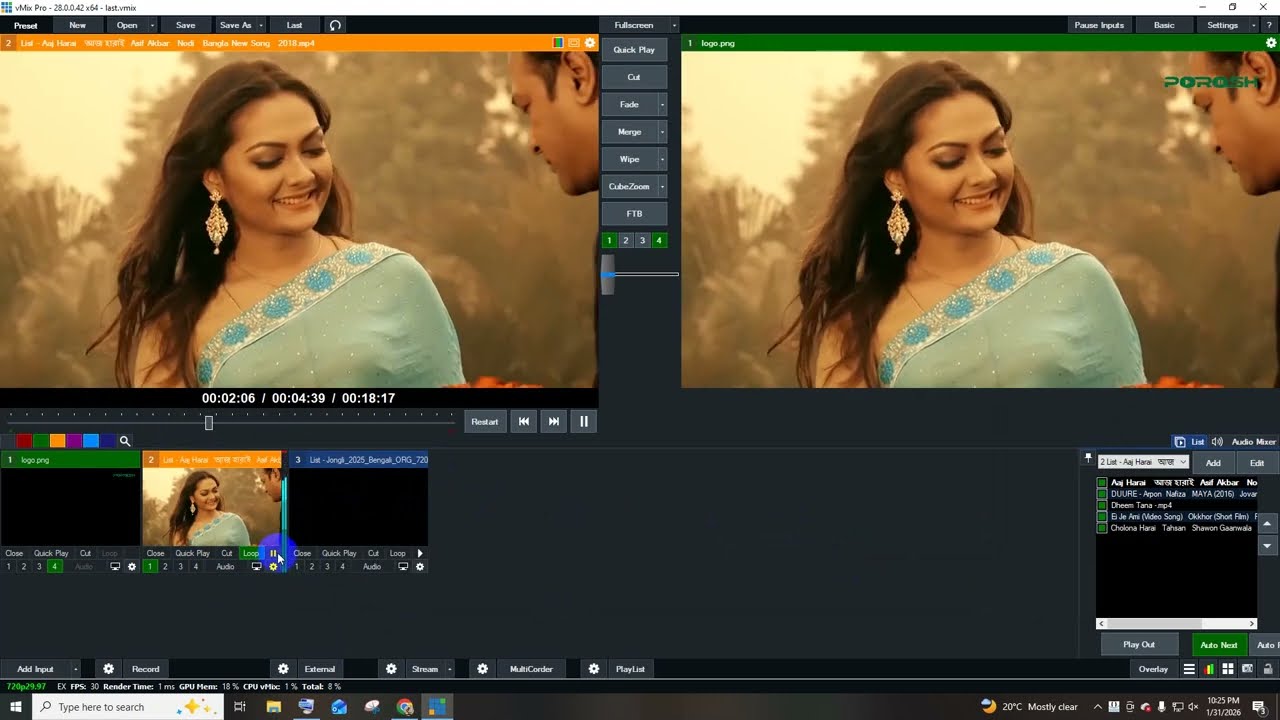Select the red color category swatch

(x=24, y=441)
